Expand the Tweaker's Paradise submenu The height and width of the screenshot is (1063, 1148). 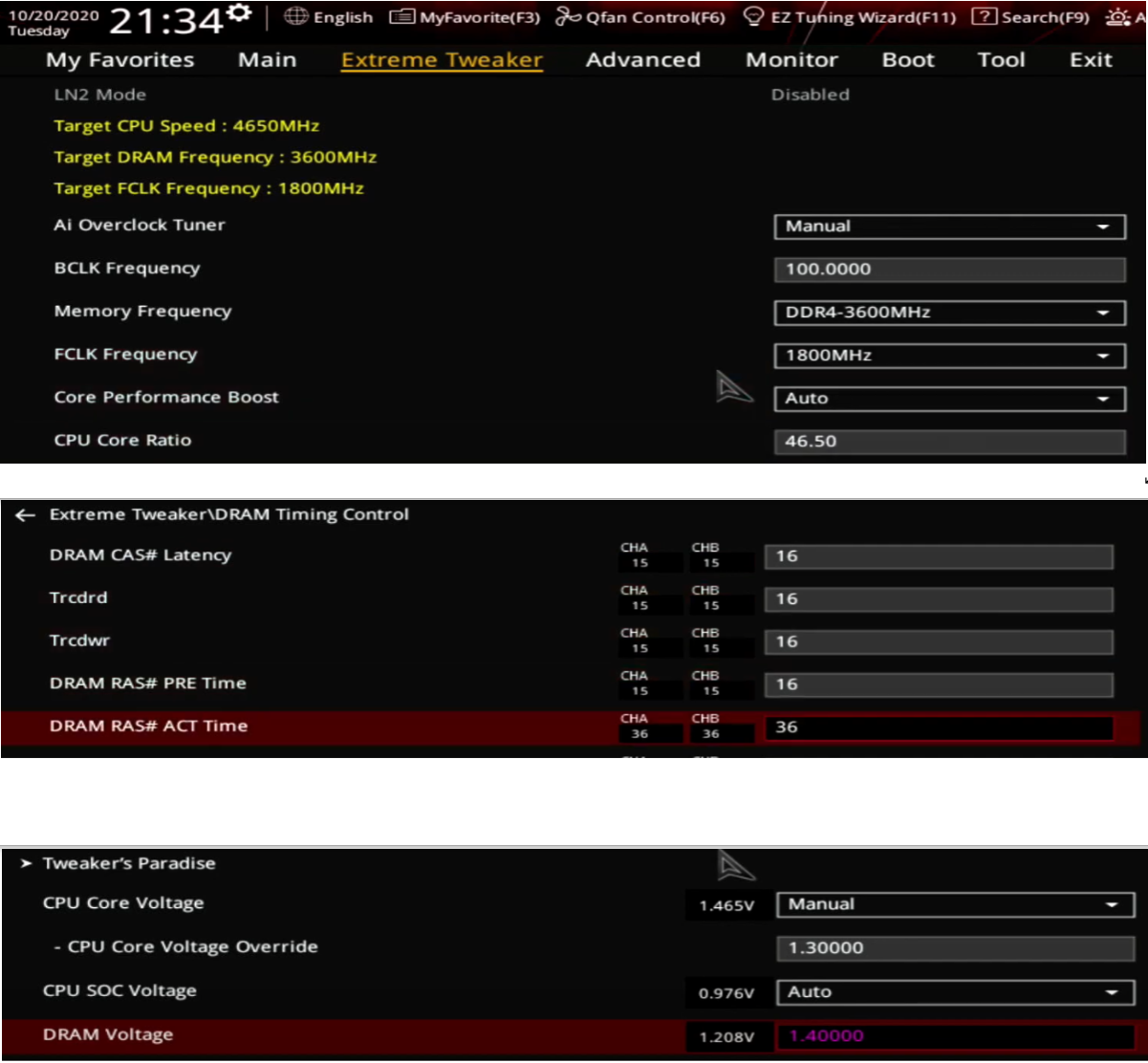pyautogui.click(x=26, y=863)
